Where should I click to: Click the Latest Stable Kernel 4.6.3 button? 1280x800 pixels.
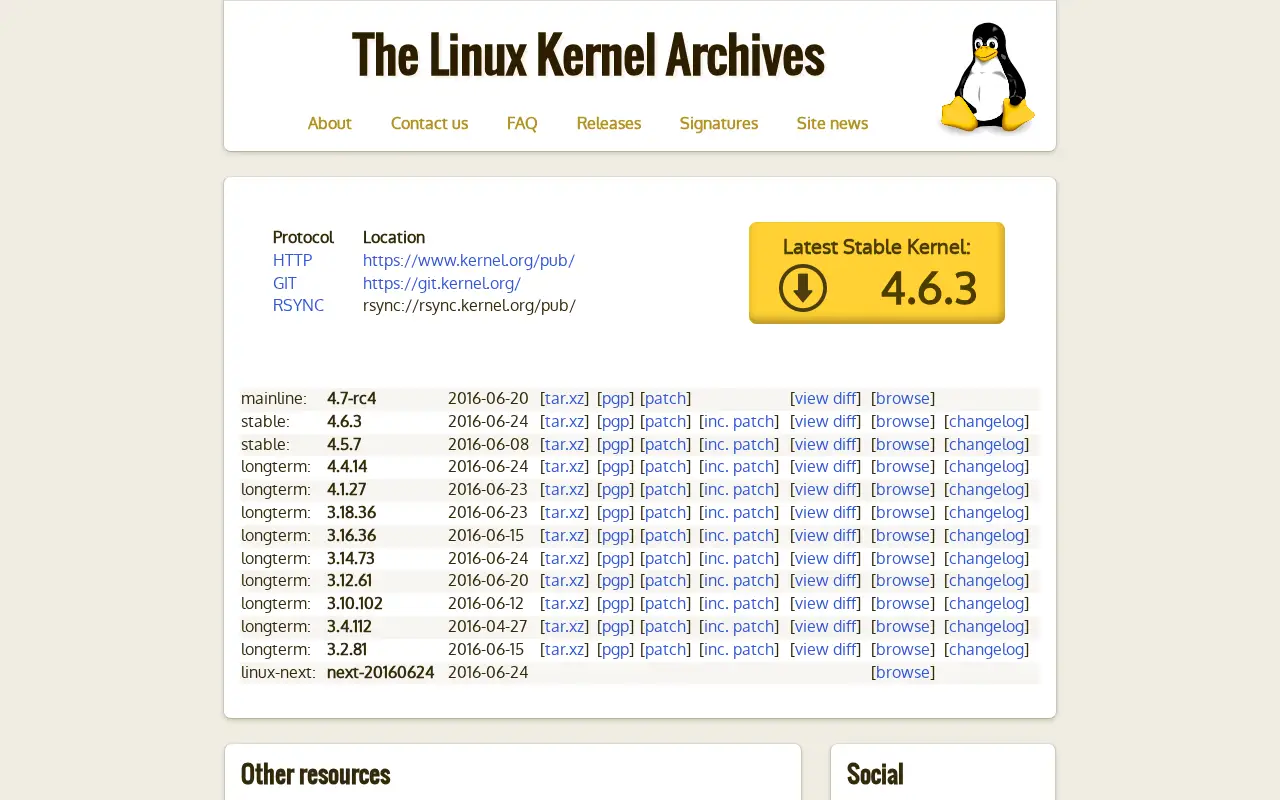[877, 272]
